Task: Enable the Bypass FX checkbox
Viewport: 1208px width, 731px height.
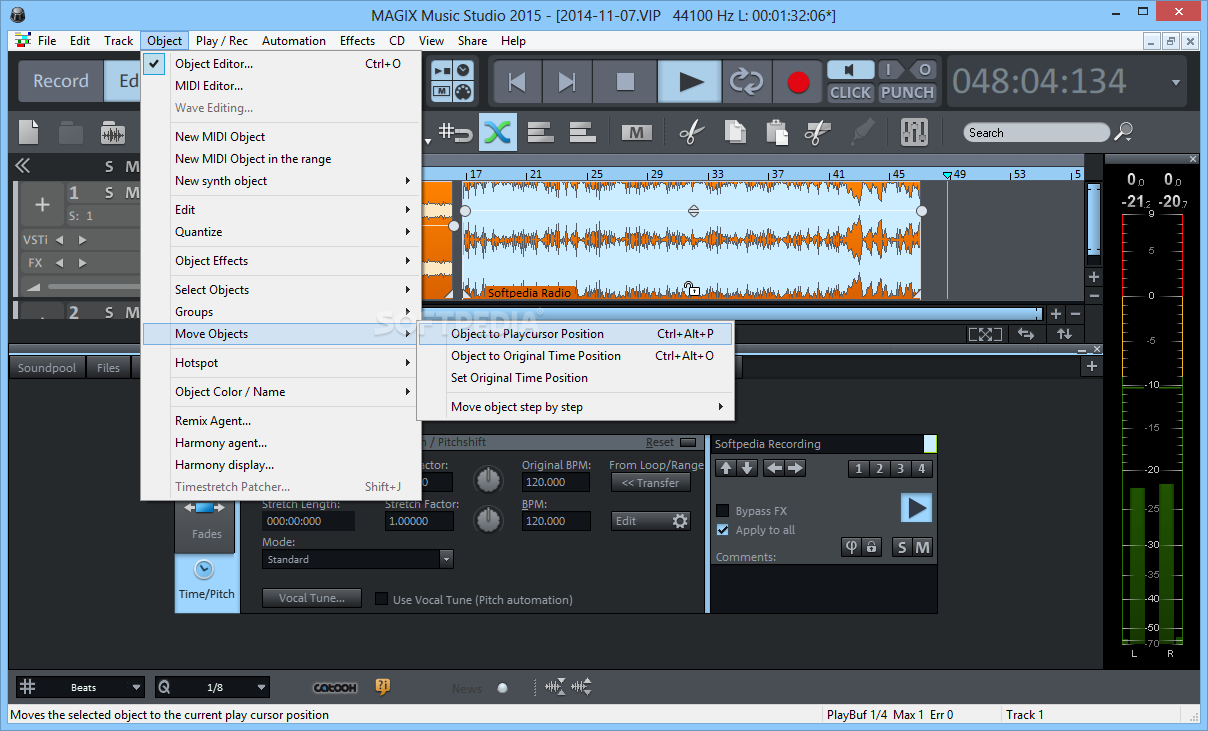Action: 723,511
